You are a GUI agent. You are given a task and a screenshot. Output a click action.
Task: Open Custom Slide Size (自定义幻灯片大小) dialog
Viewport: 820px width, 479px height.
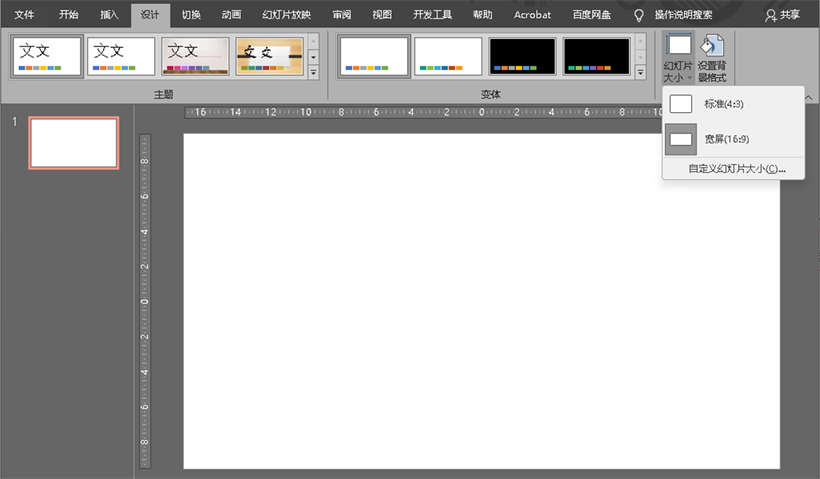pyautogui.click(x=736, y=169)
